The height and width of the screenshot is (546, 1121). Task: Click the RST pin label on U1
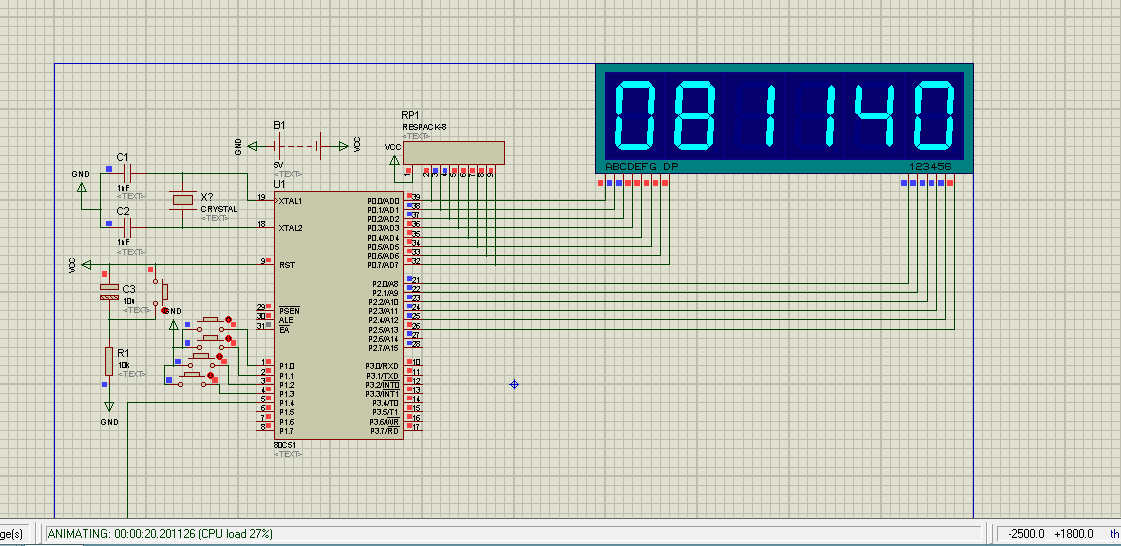(x=287, y=265)
